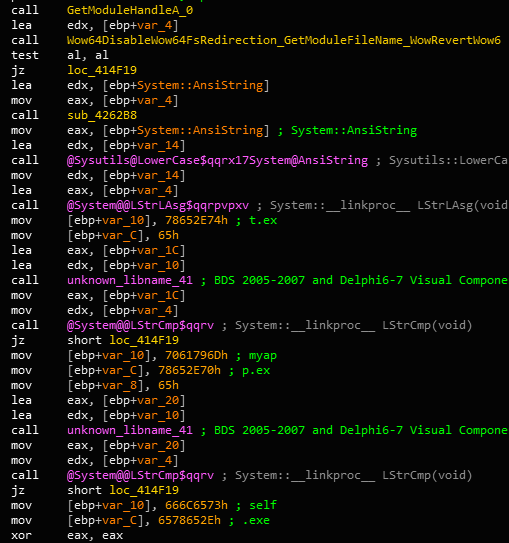Viewport: 509px width, 543px height.
Task: Select the constant 7061796Dh
Action: pyautogui.click(x=196, y=355)
